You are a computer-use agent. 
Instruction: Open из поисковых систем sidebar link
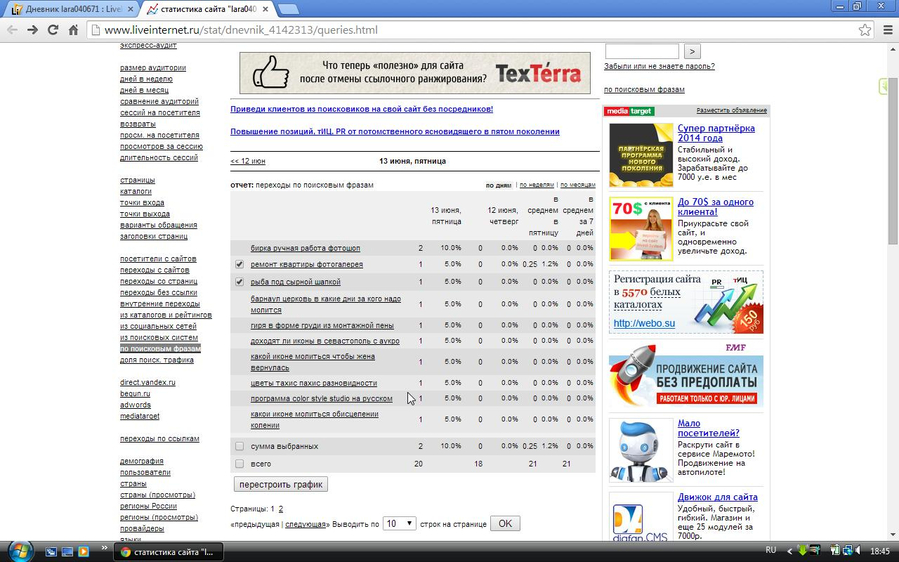pos(159,337)
